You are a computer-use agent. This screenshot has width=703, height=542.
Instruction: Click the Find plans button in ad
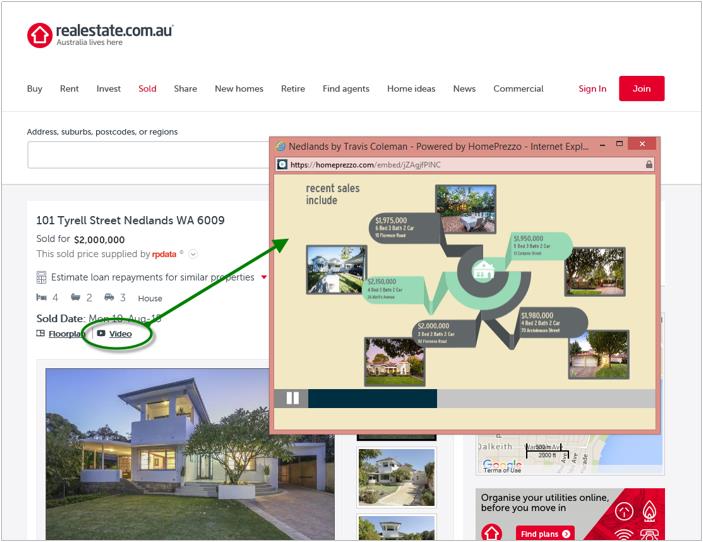tap(545, 534)
